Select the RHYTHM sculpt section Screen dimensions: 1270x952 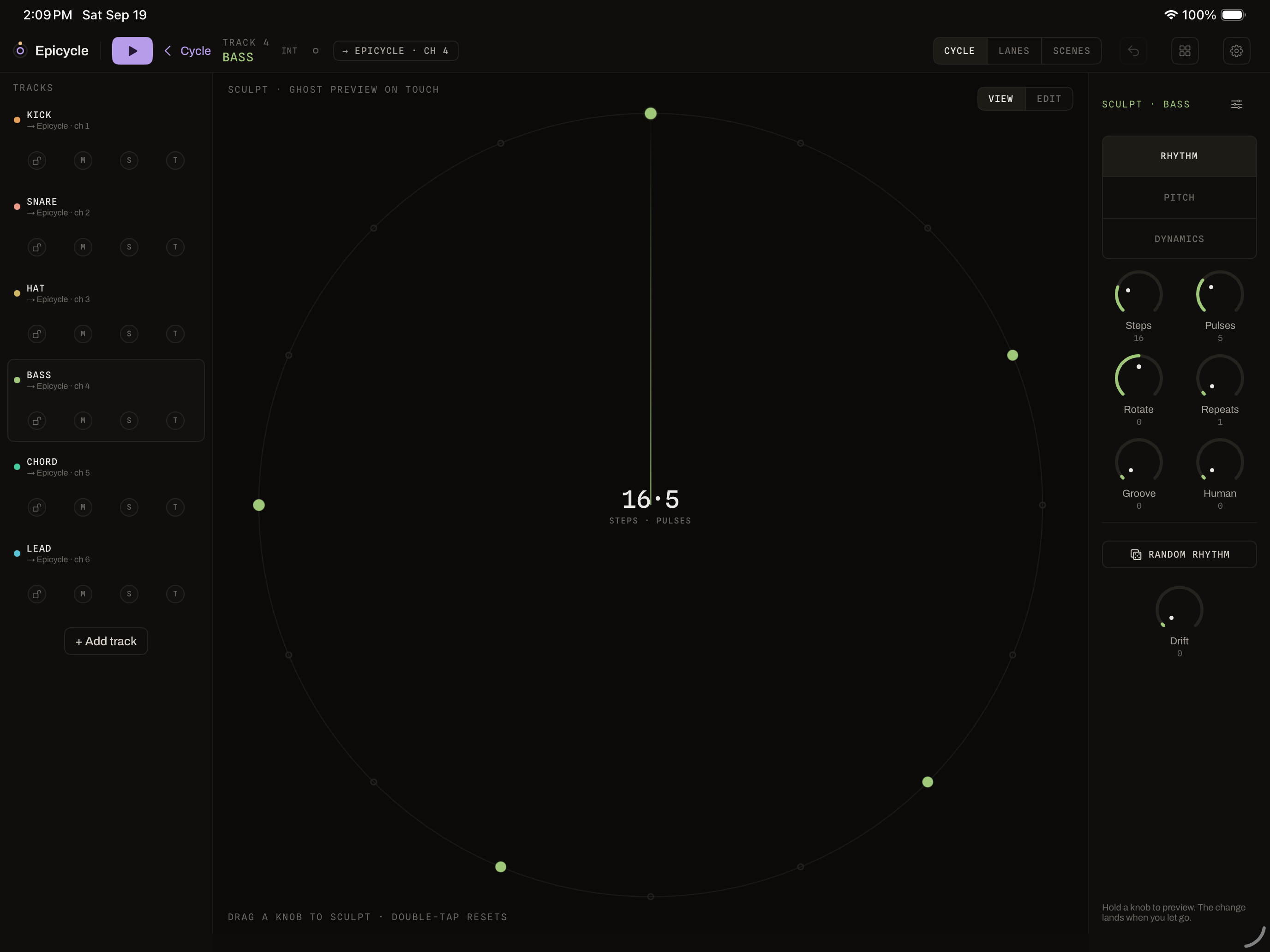pos(1179,156)
